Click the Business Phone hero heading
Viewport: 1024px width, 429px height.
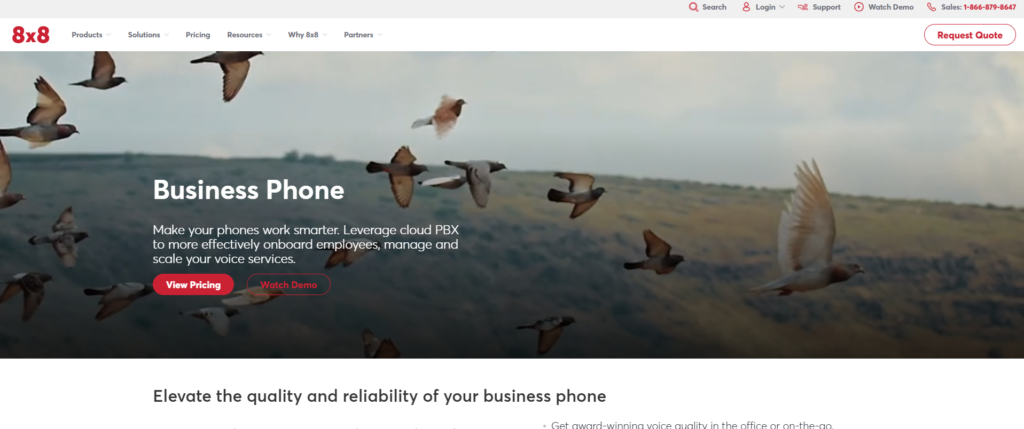pos(248,190)
